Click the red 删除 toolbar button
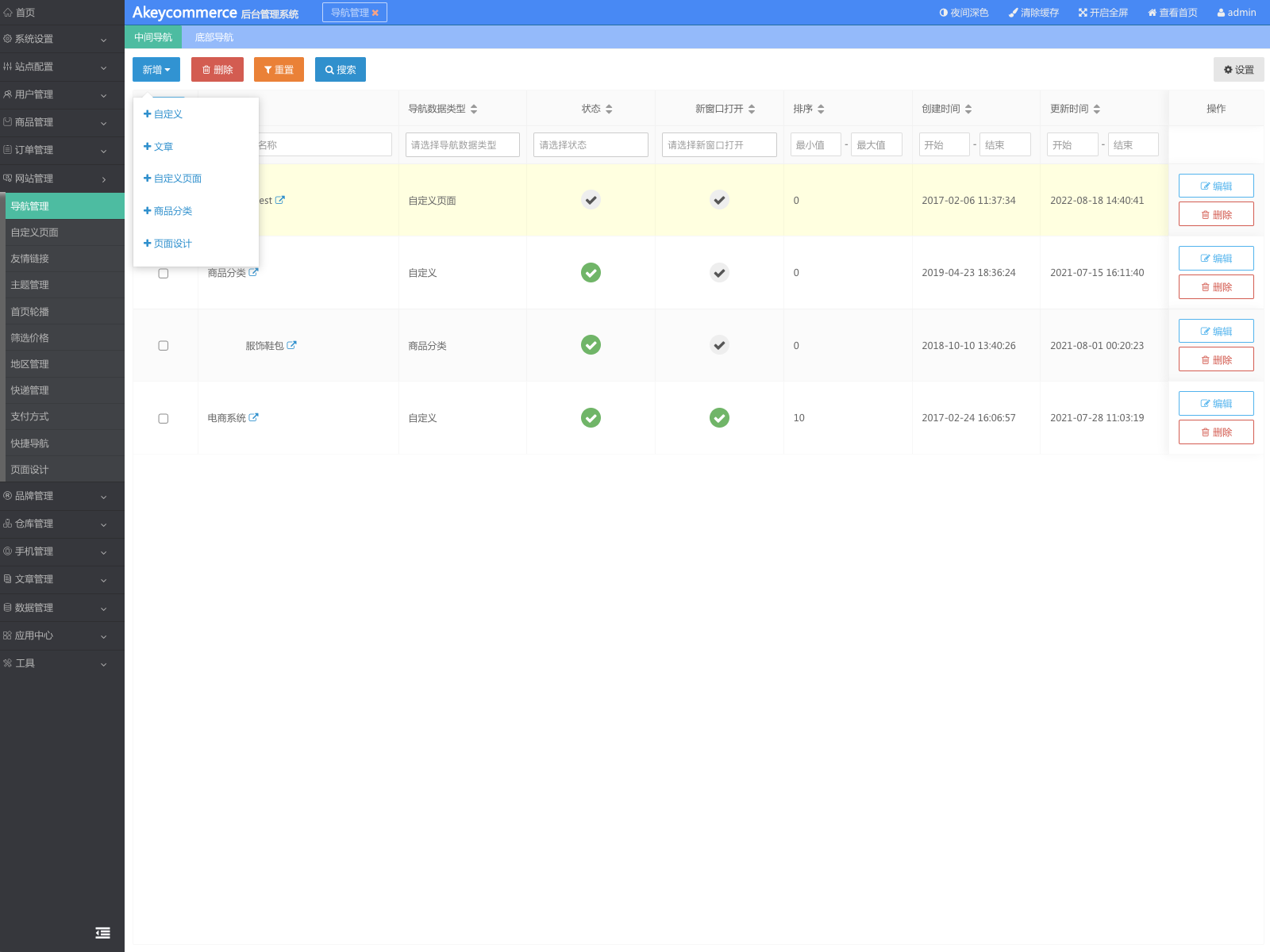The width and height of the screenshot is (1270, 952). (x=217, y=70)
